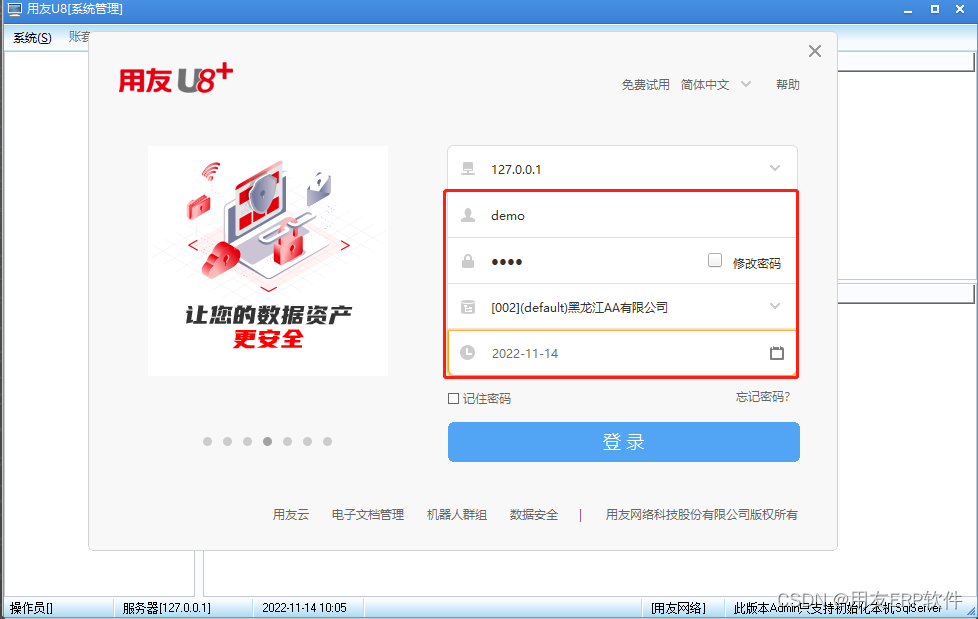Click the 用友U8+ logo
Viewport: 978px width, 619px height.
pos(176,79)
